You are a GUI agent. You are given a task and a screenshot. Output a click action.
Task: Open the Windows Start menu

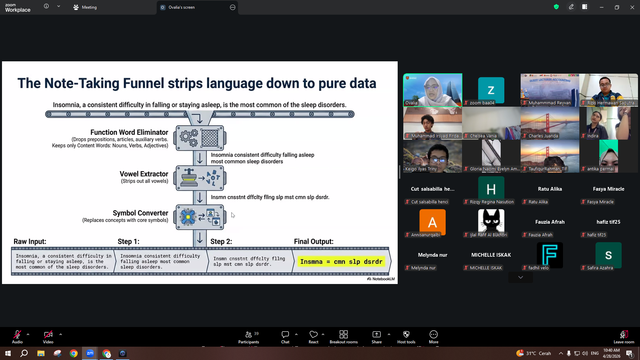point(8,353)
